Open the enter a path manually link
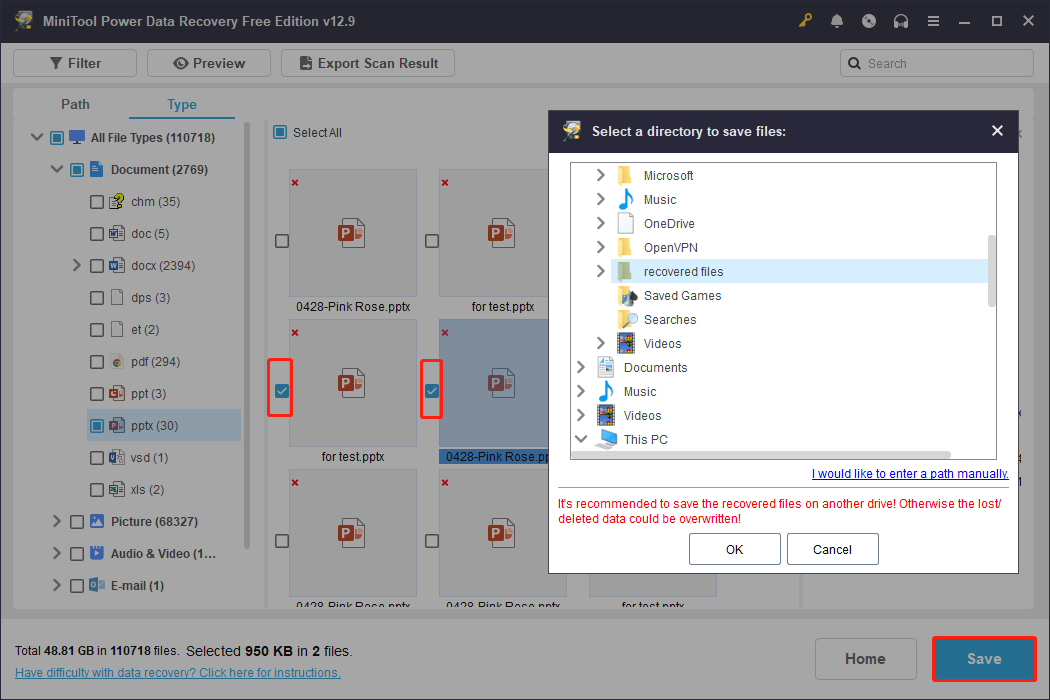Viewport: 1050px width, 700px height. (x=910, y=474)
